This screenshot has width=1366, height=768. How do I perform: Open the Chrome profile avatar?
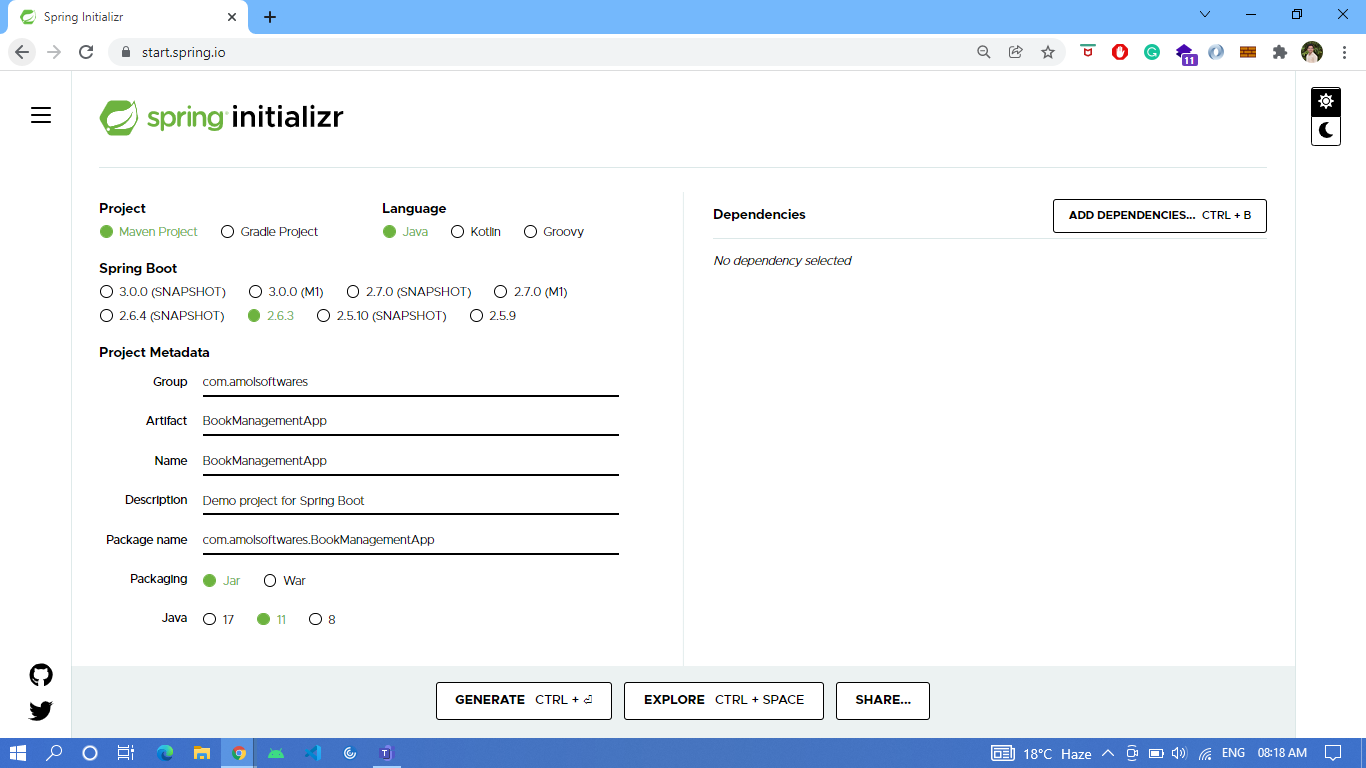[x=1312, y=52]
